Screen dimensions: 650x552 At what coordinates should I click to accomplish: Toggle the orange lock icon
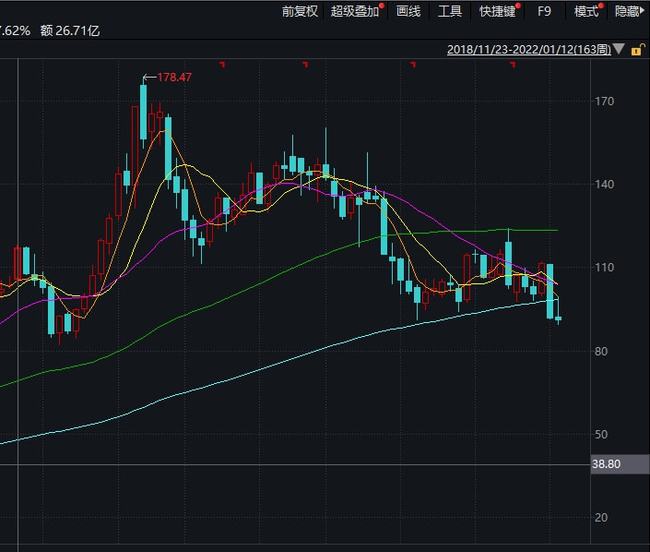(638, 50)
